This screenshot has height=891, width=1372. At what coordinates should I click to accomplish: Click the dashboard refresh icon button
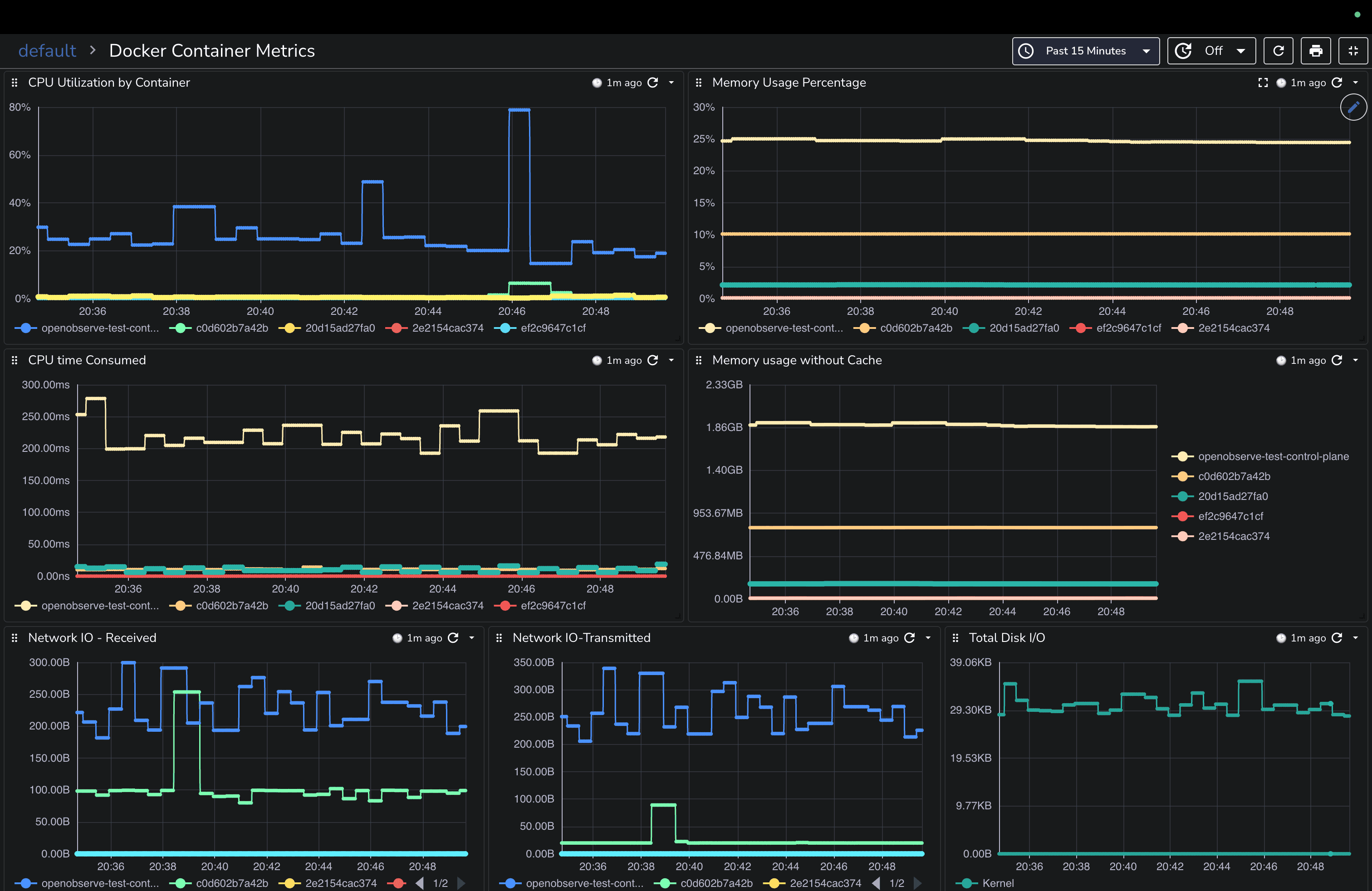[1278, 51]
